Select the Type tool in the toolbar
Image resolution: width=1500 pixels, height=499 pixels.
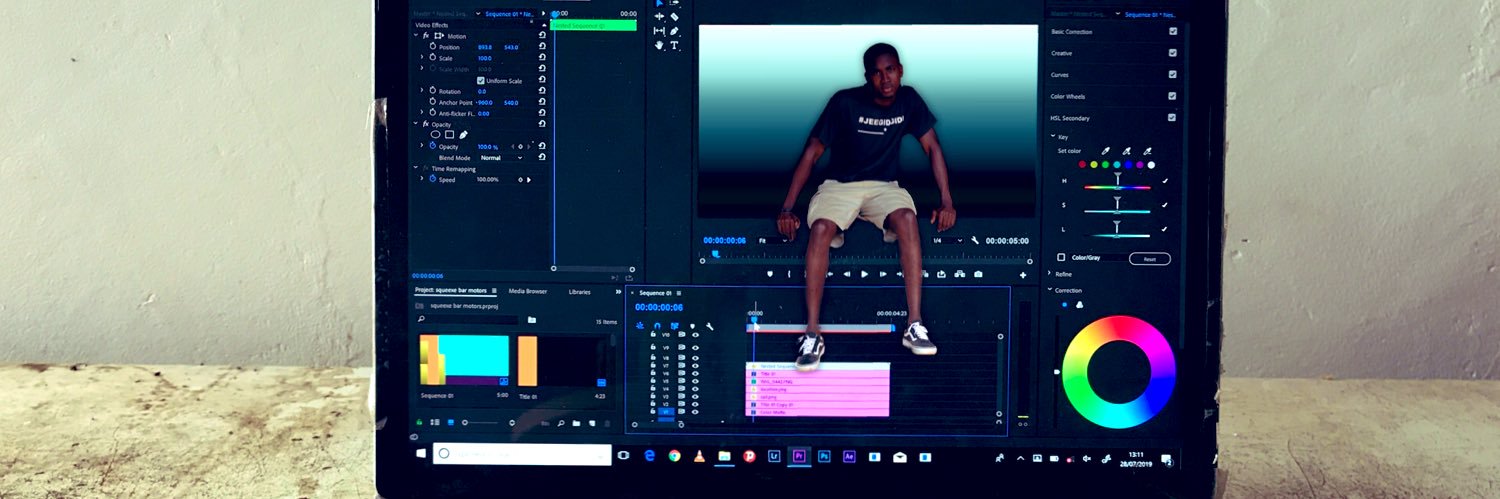pyautogui.click(x=674, y=45)
